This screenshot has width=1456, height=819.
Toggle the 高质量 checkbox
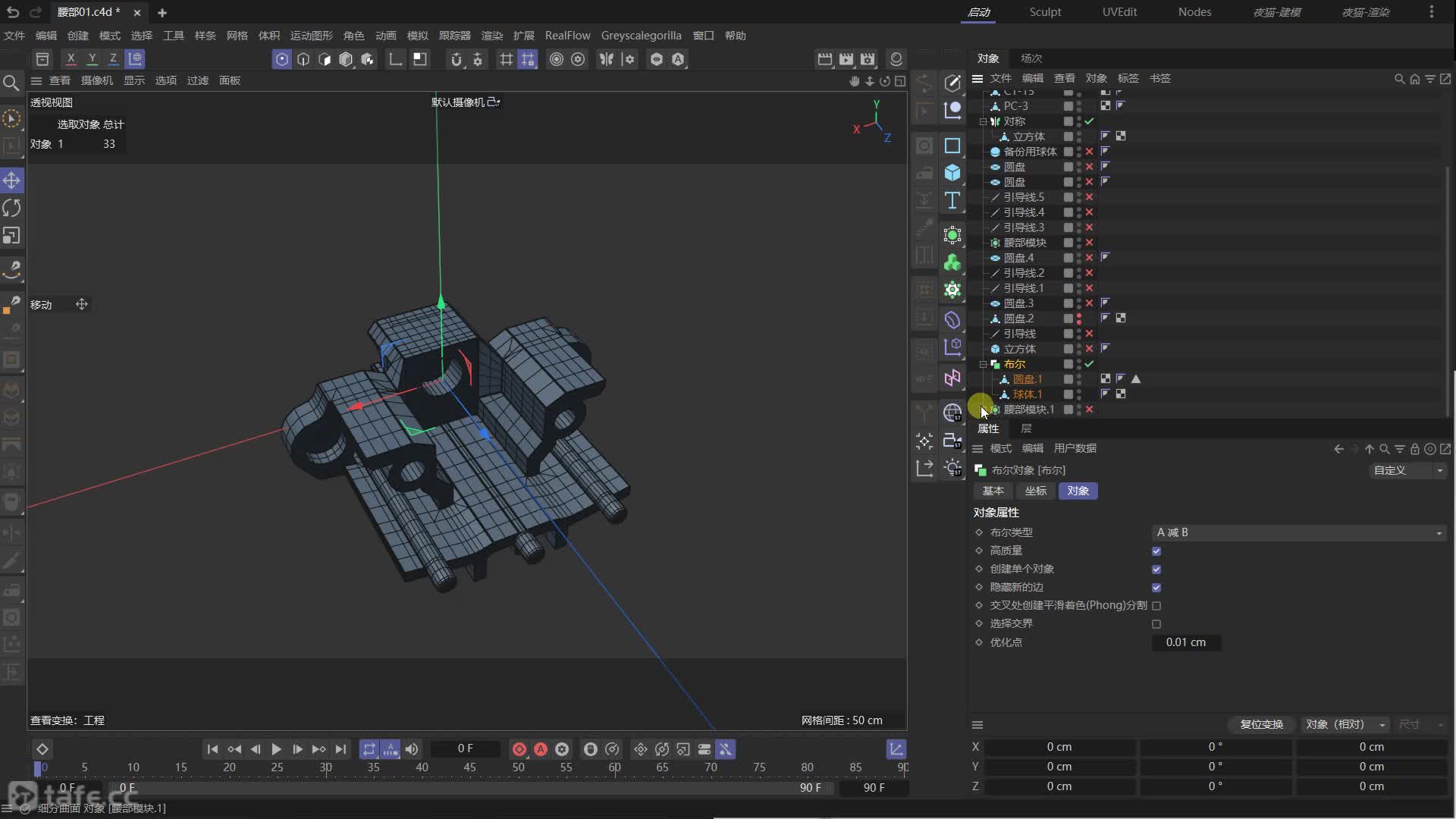(x=1156, y=551)
